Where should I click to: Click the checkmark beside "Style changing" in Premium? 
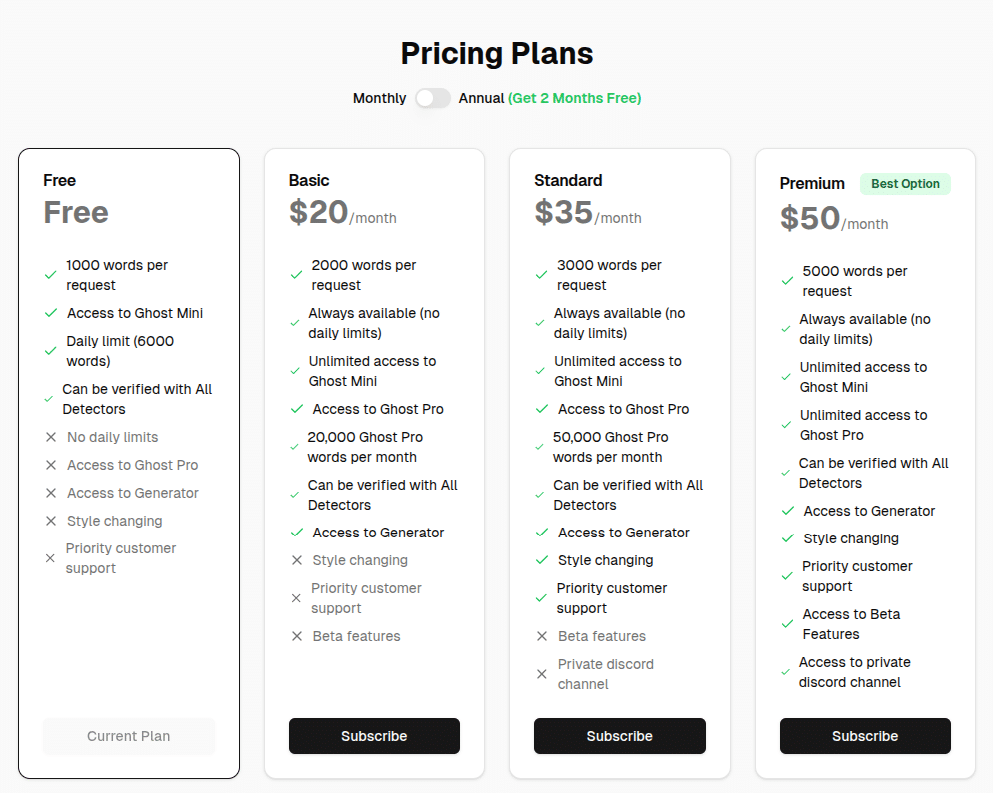coord(786,538)
